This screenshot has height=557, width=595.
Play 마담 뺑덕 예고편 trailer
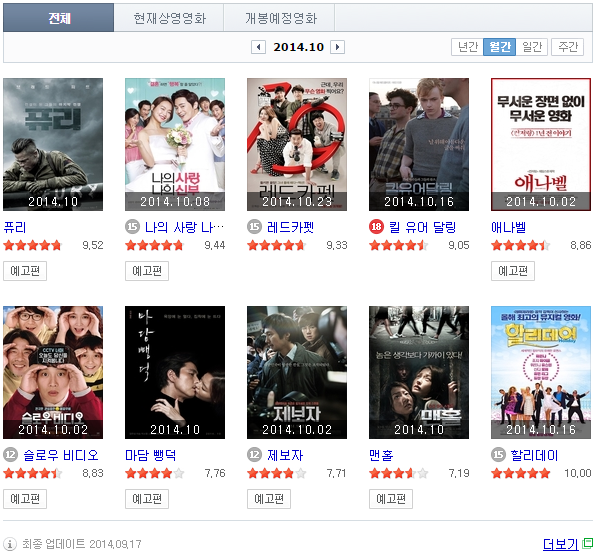(147, 499)
